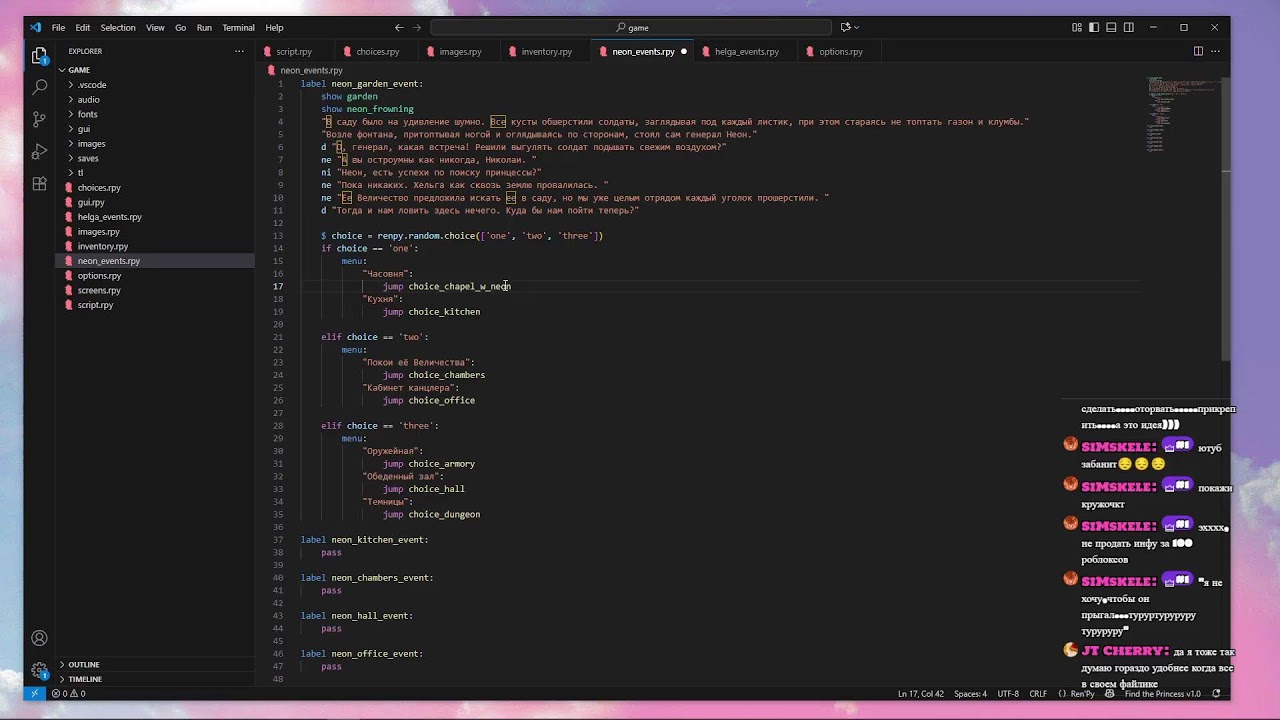Open the Extensions view
This screenshot has height=720, width=1280.
[39, 184]
